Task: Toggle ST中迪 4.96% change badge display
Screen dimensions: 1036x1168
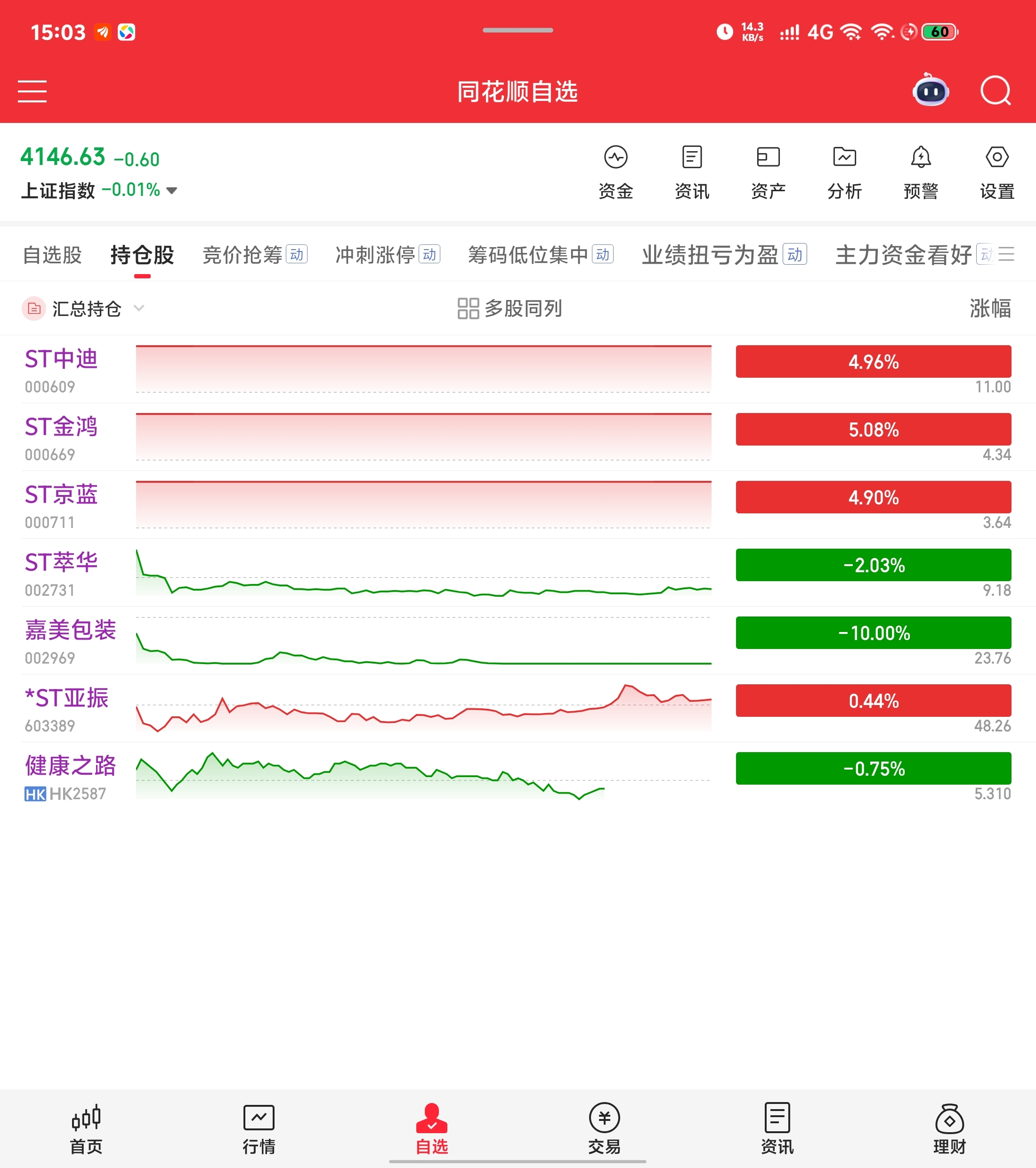Action: point(873,362)
